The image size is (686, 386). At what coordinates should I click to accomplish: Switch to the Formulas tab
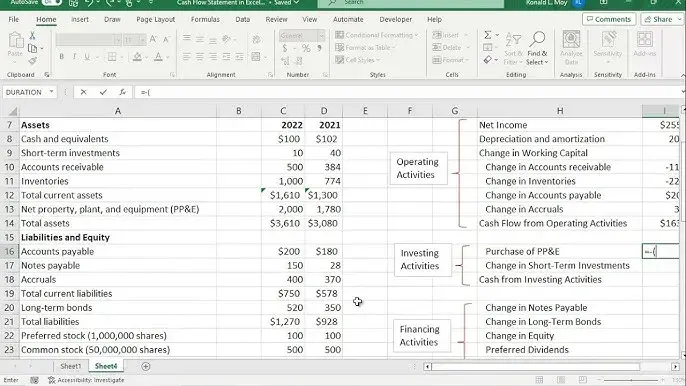[x=205, y=19]
